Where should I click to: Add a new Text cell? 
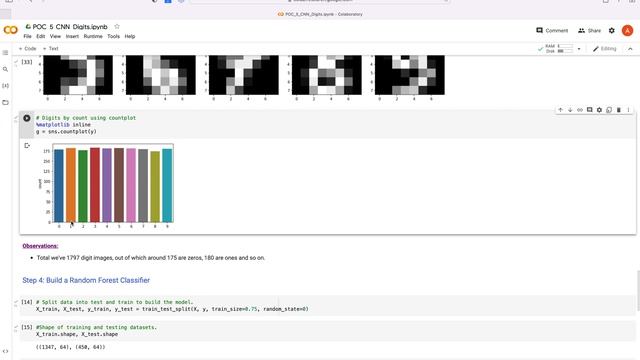(x=51, y=49)
